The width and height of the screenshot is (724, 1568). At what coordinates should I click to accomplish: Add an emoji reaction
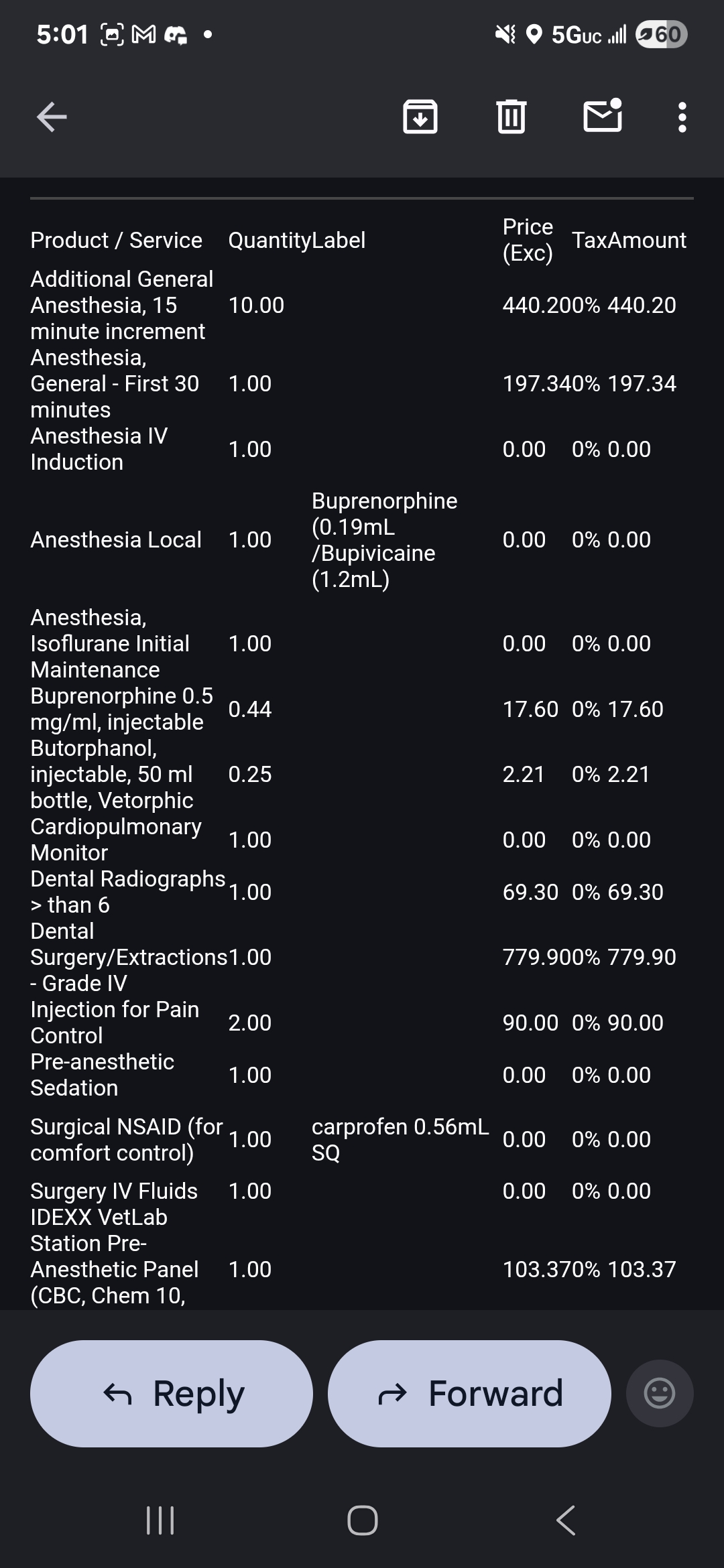pyautogui.click(x=659, y=1393)
